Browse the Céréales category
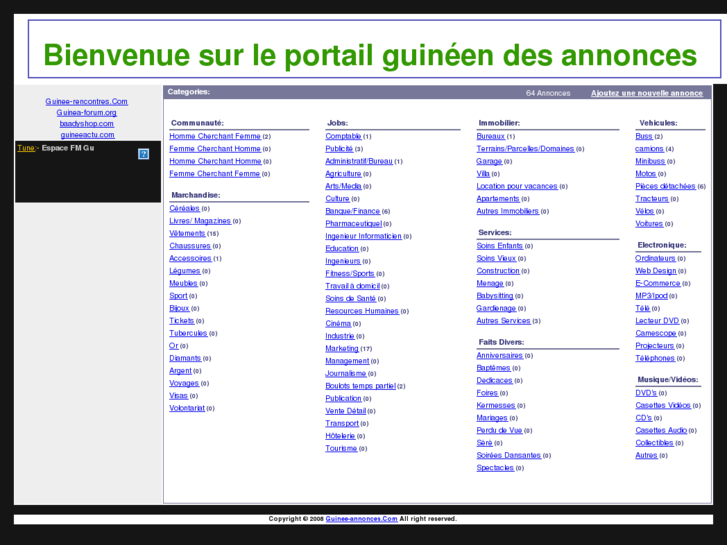The width and height of the screenshot is (727, 545). pos(184,208)
